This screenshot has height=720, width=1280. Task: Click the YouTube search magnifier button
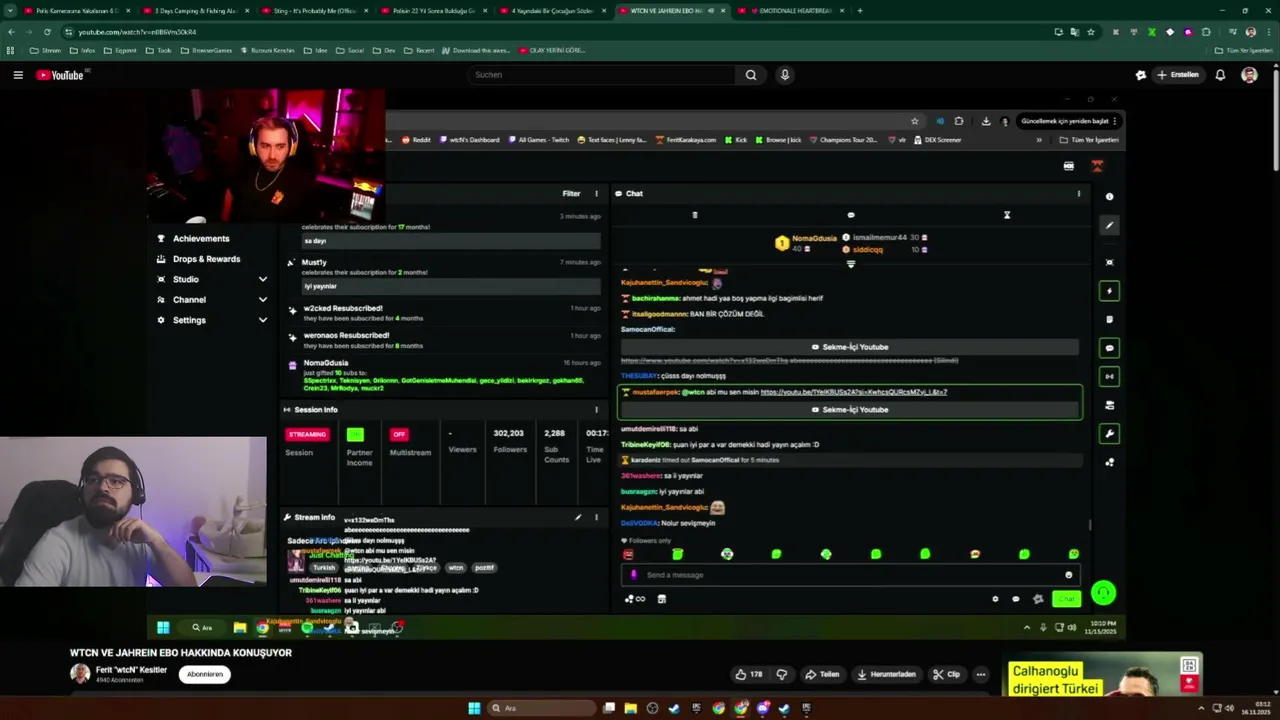pos(751,75)
